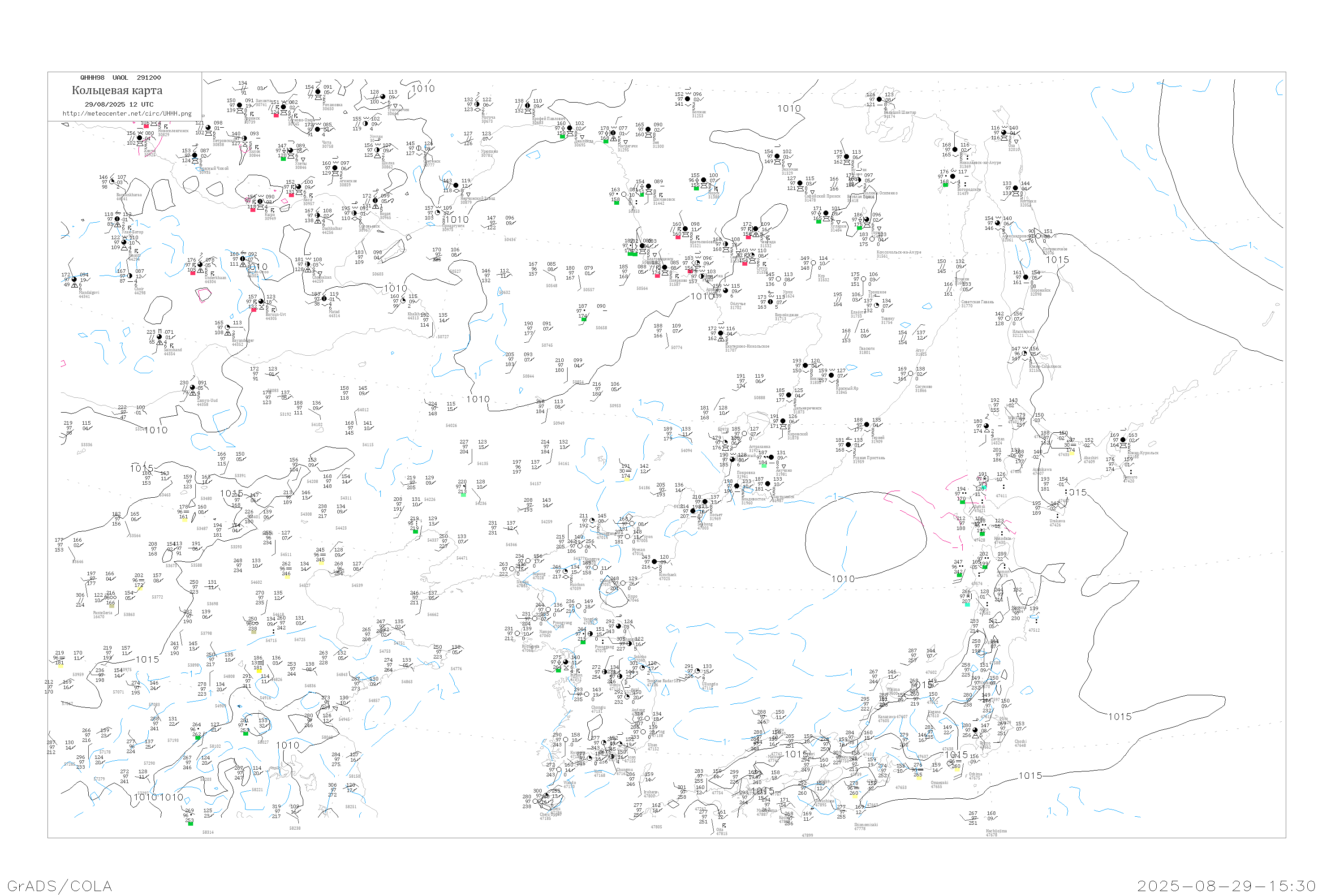Click the Большой Шантар station circle
This screenshot has height=896, width=1344.
(x=880, y=99)
